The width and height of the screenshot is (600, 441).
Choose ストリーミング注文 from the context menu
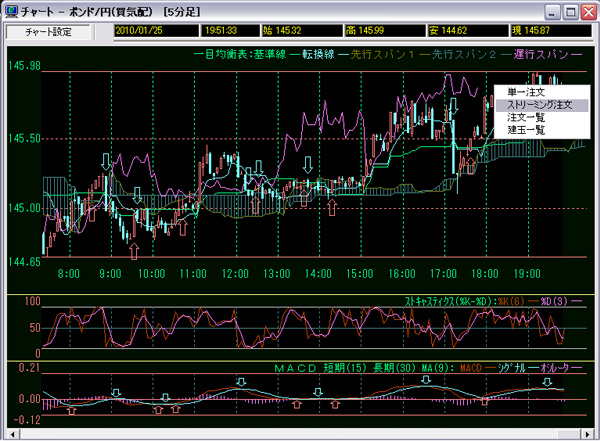point(542,105)
